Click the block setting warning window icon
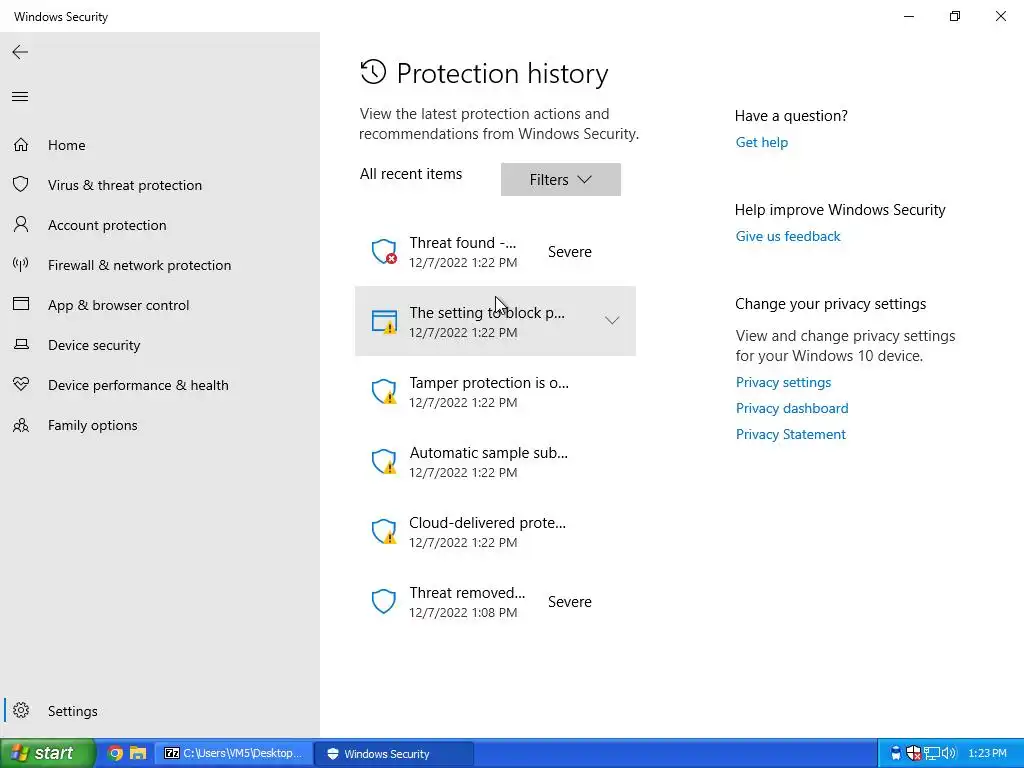1024x768 pixels. (384, 321)
